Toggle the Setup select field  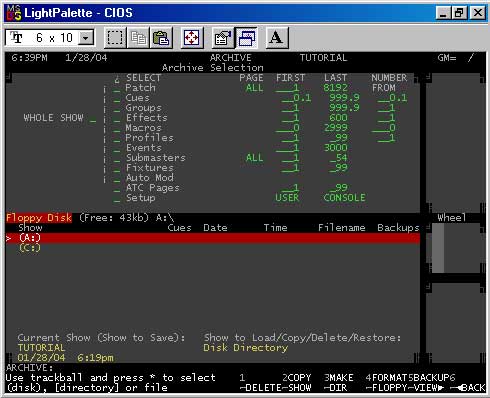coord(116,199)
